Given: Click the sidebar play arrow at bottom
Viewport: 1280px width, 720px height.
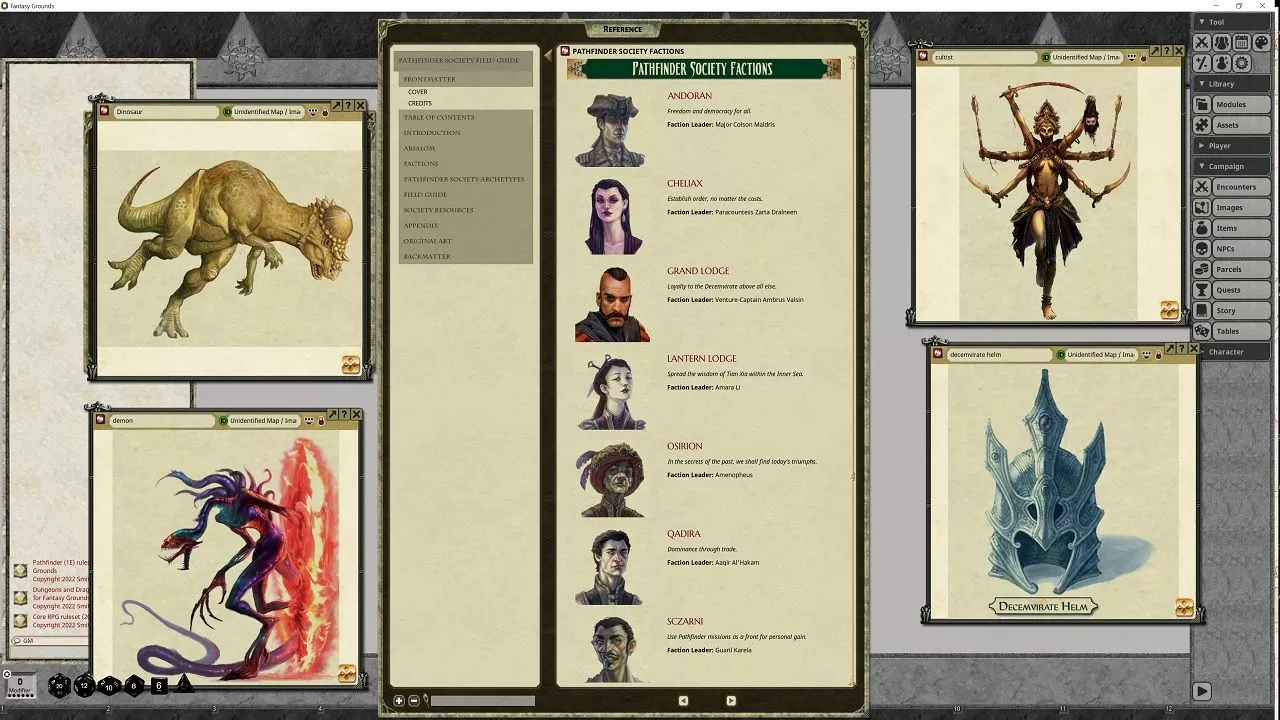Looking at the screenshot, I should tap(1202, 691).
